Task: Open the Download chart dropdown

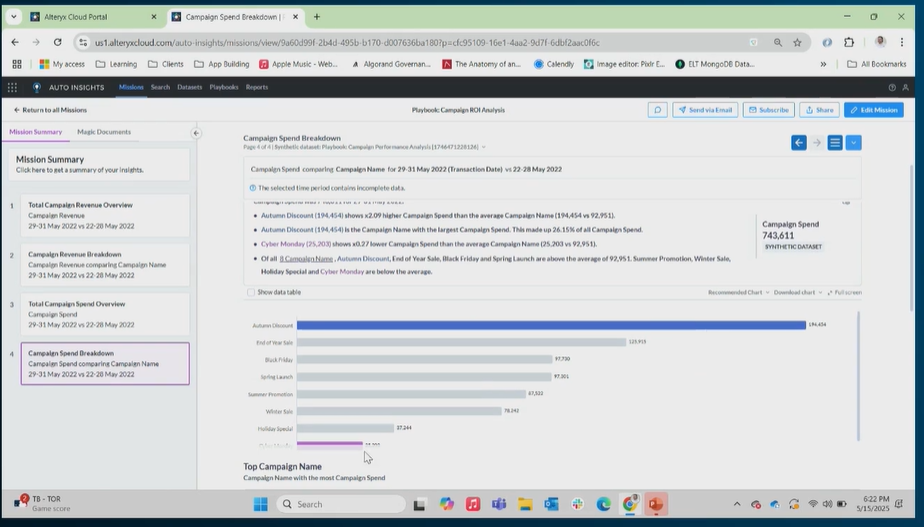Action: (x=797, y=292)
